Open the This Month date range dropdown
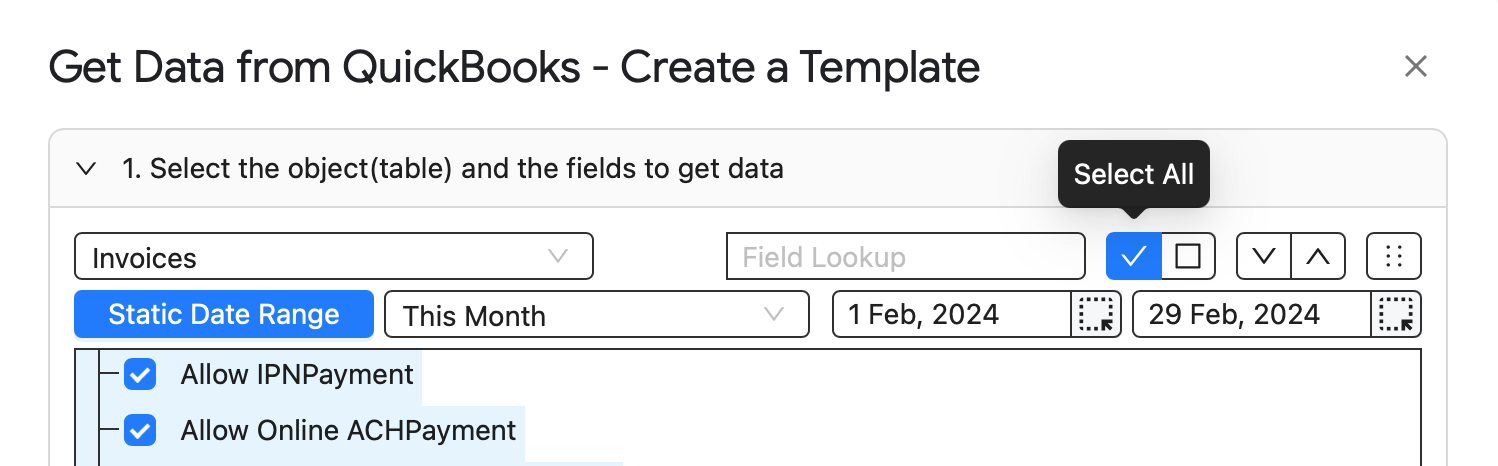Viewport: 1498px width, 466px height. click(x=597, y=314)
